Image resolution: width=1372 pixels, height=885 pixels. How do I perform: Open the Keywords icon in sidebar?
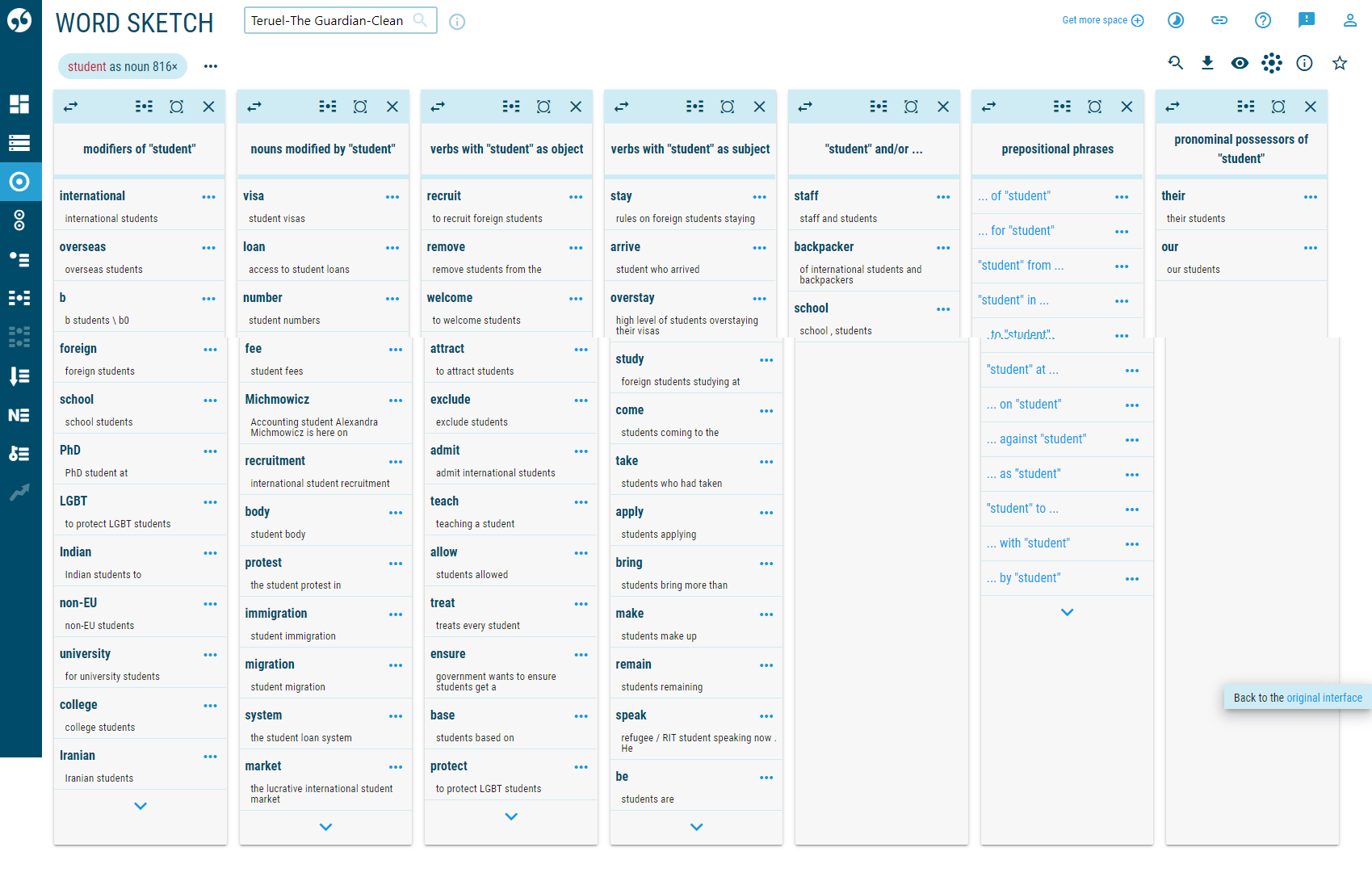19,454
